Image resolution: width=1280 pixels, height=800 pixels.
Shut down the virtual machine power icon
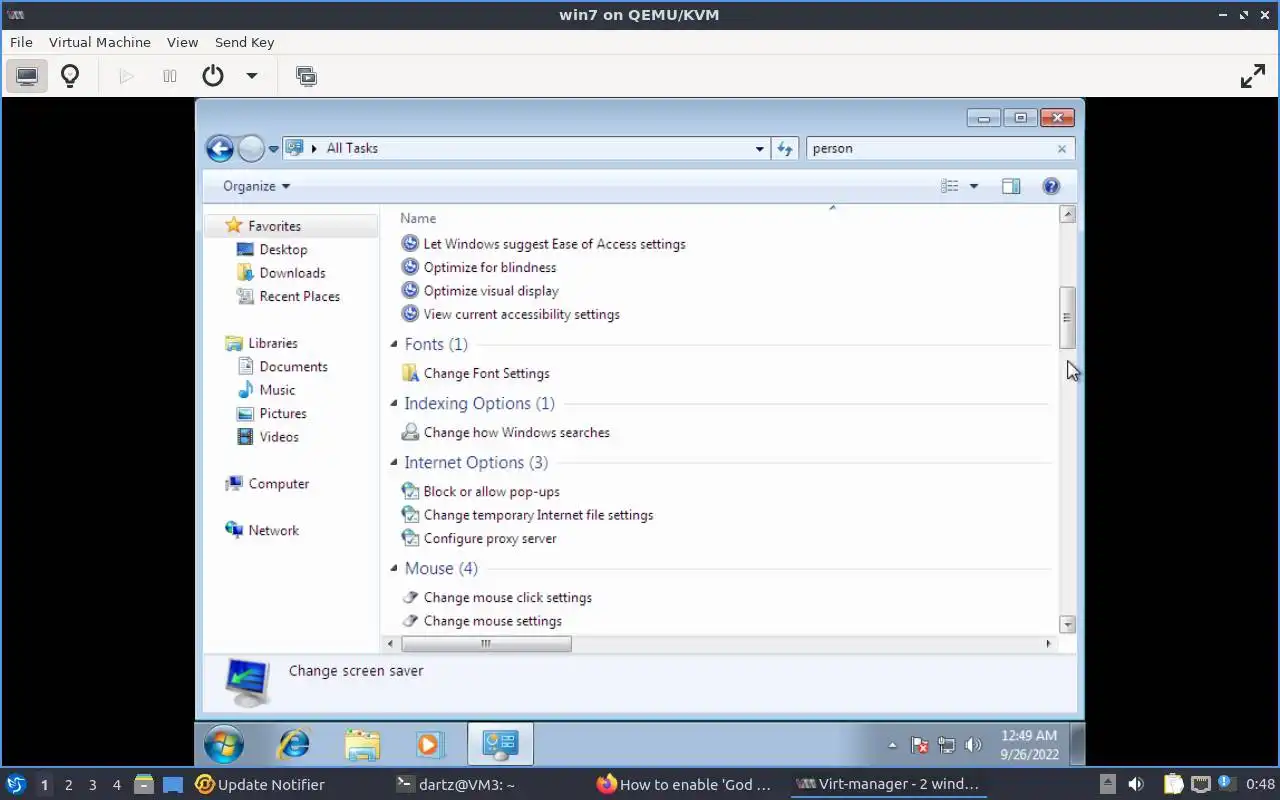pyautogui.click(x=213, y=76)
